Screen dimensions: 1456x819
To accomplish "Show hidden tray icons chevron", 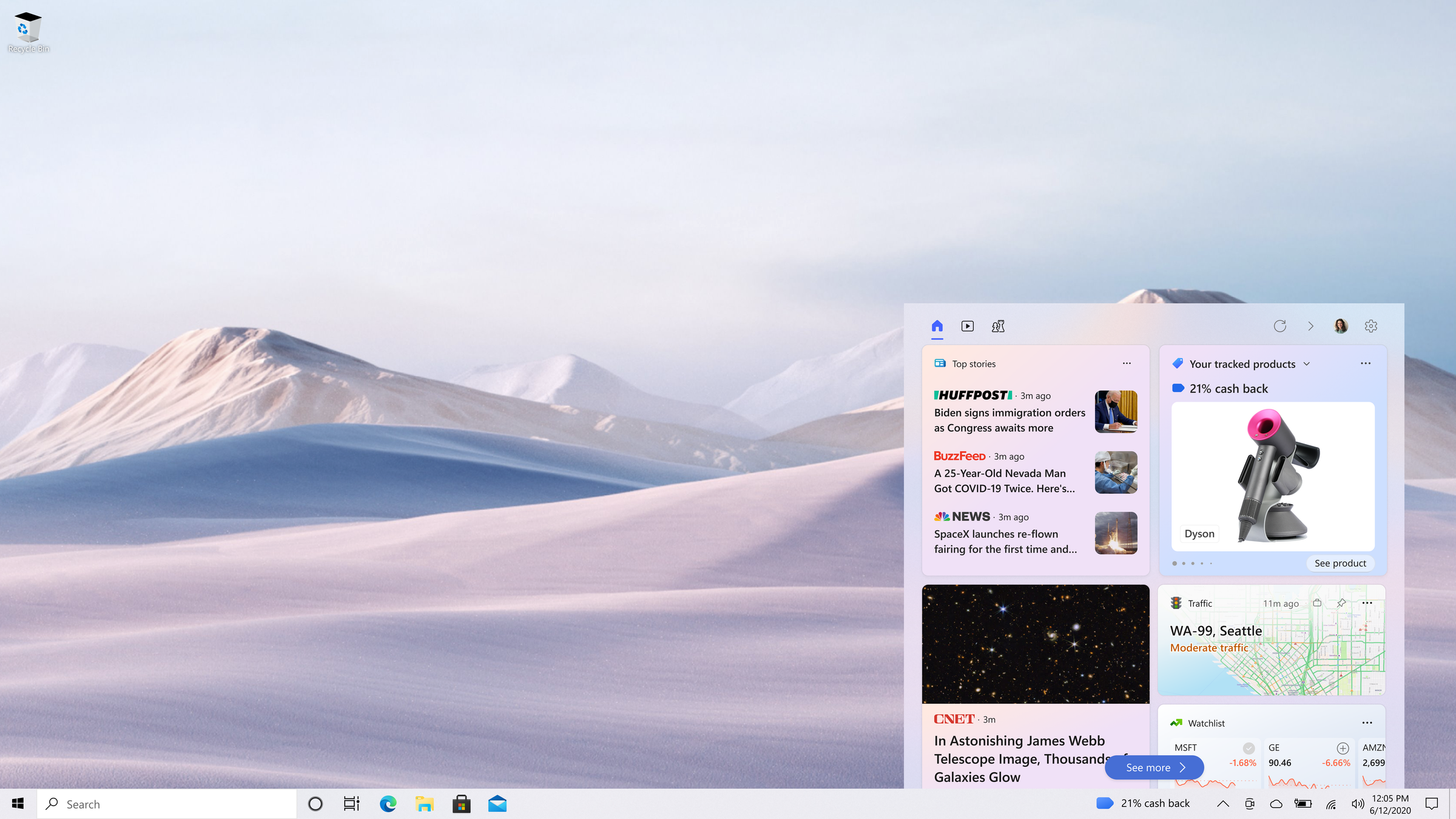I will [1223, 804].
